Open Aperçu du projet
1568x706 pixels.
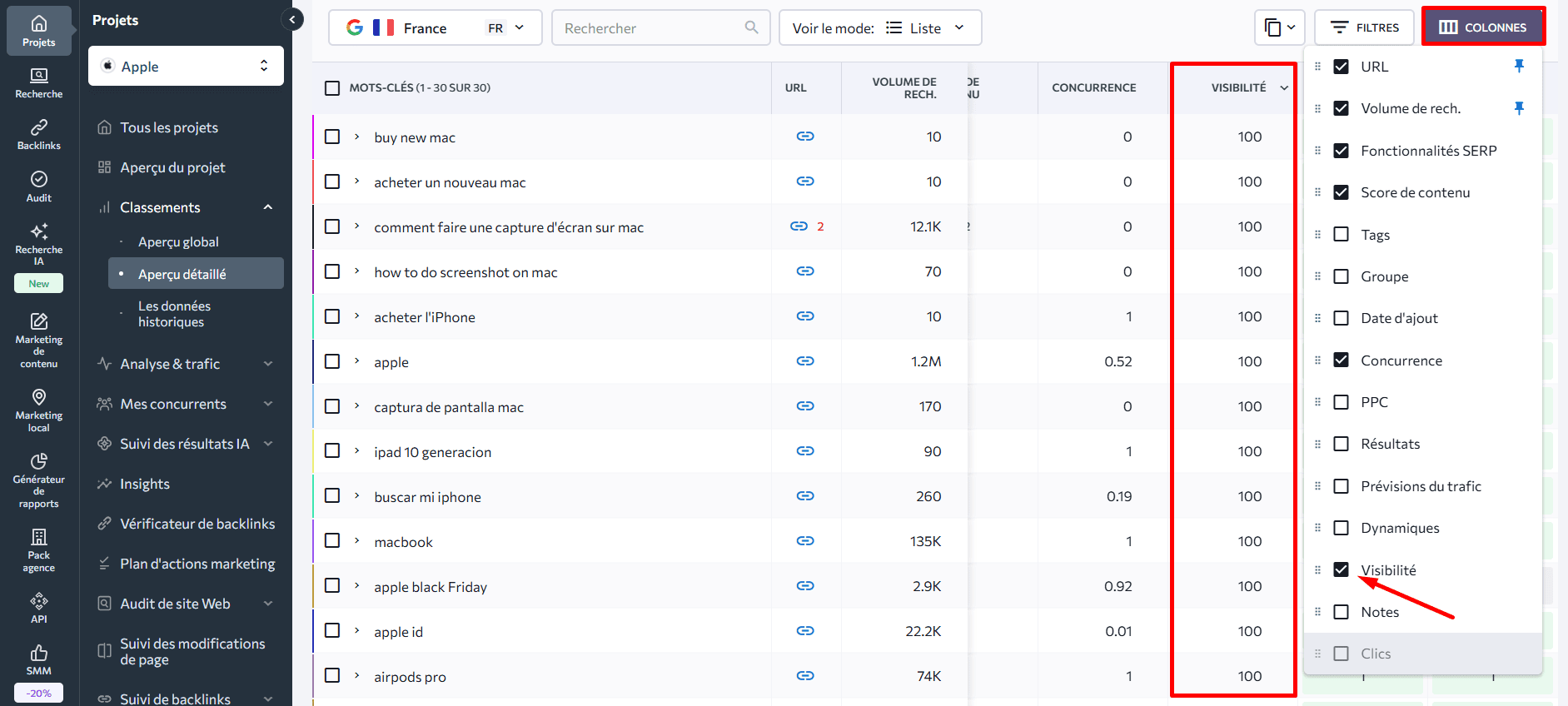click(172, 167)
